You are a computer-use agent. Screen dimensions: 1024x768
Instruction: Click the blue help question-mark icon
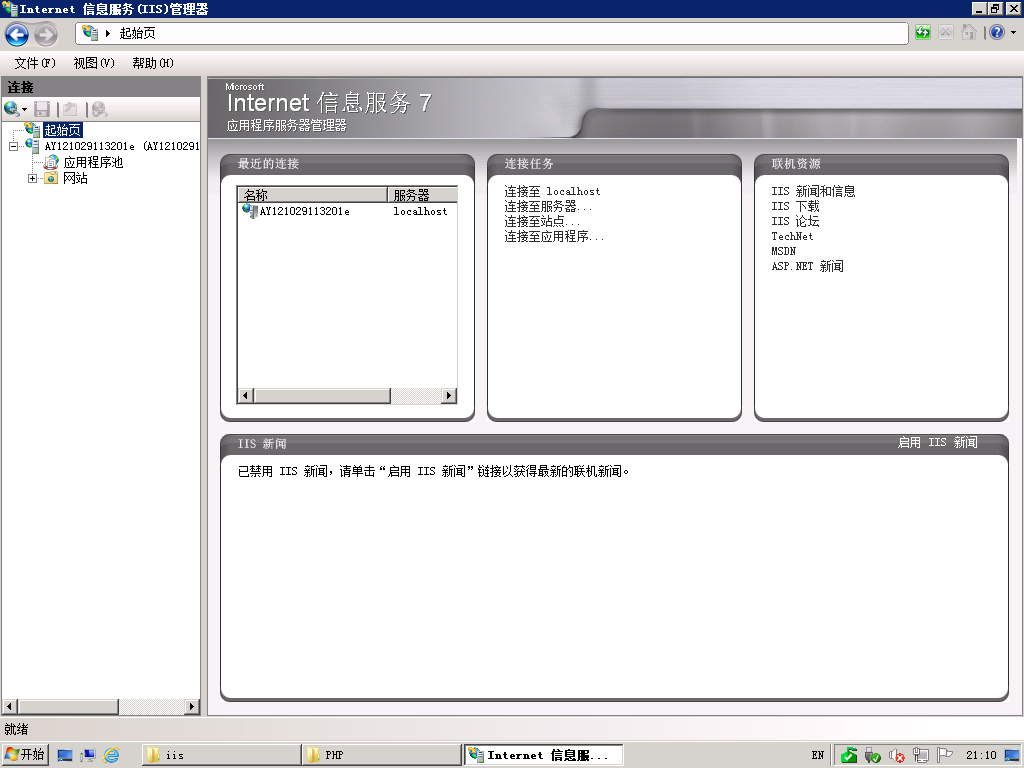[997, 32]
